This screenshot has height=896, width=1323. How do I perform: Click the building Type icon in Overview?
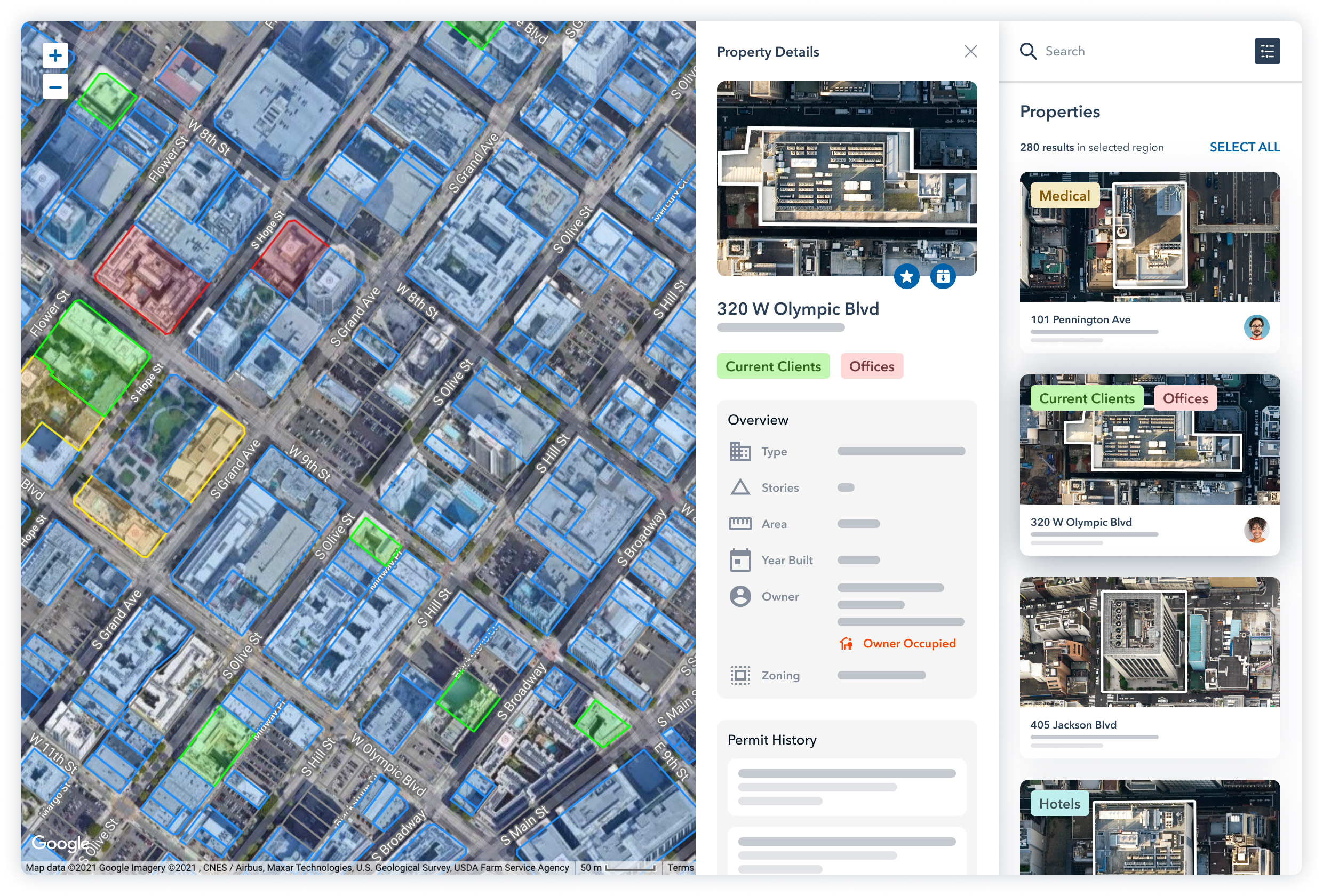[740, 451]
